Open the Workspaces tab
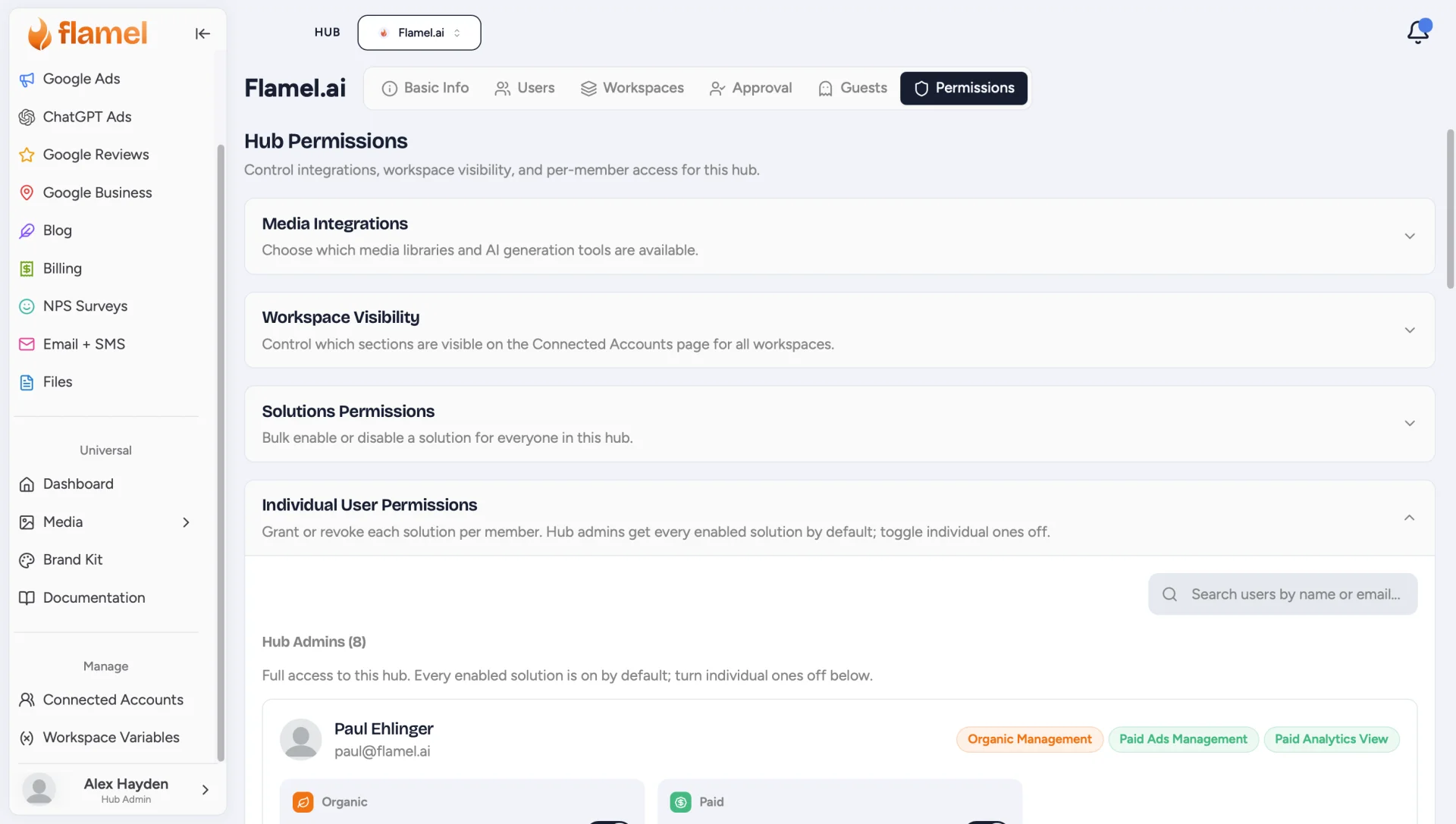The width and height of the screenshot is (1456, 824). pyautogui.click(x=632, y=88)
